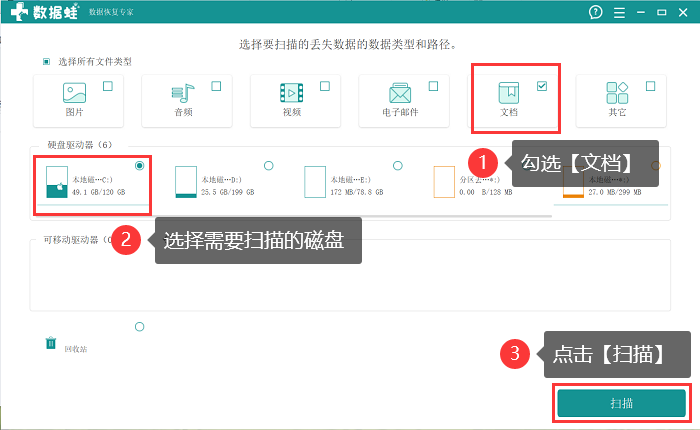This screenshot has height=430, width=700.
Task: Select the recycle bin radio button
Action: pos(140,327)
